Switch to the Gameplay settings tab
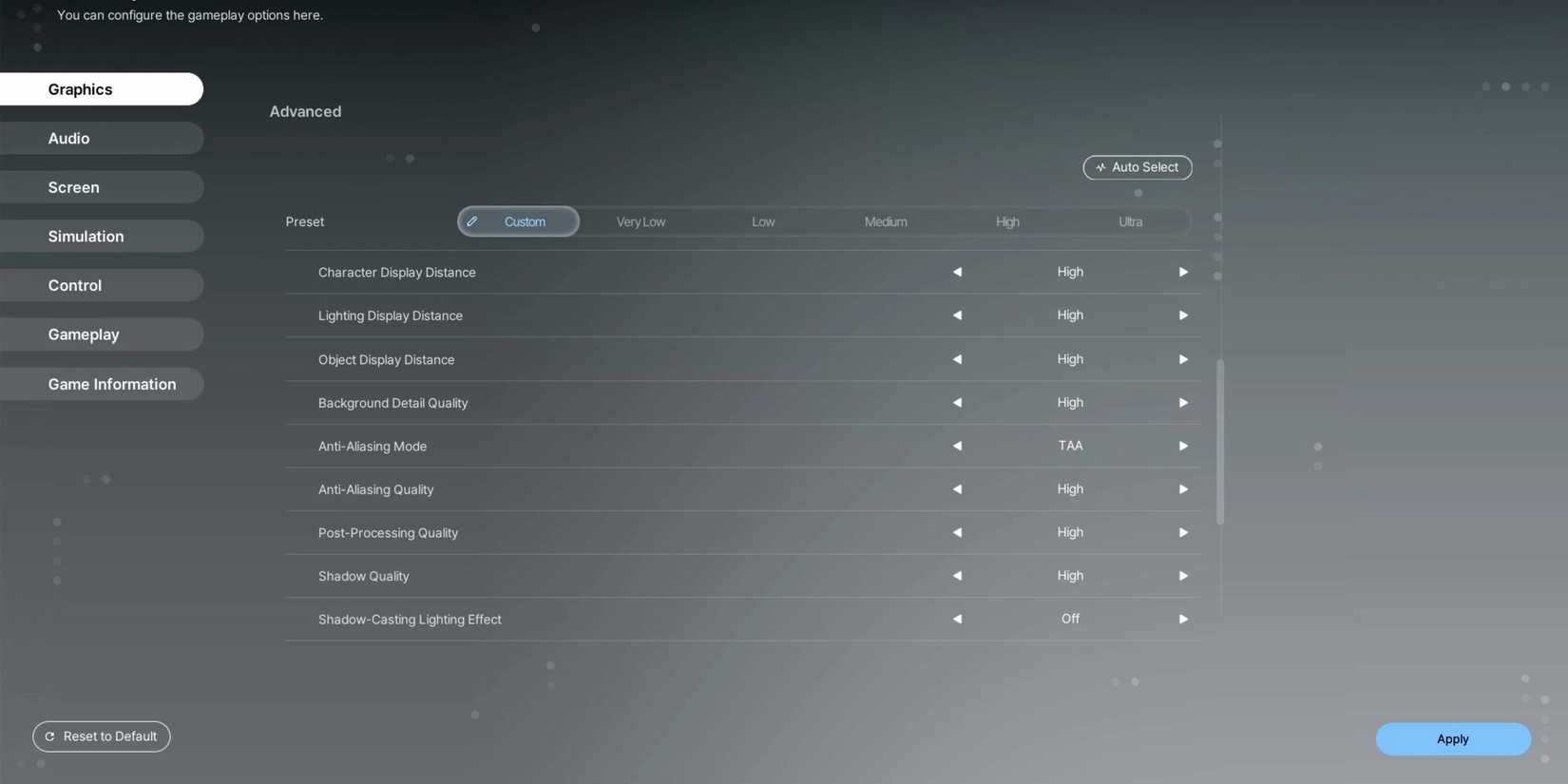 pos(101,335)
